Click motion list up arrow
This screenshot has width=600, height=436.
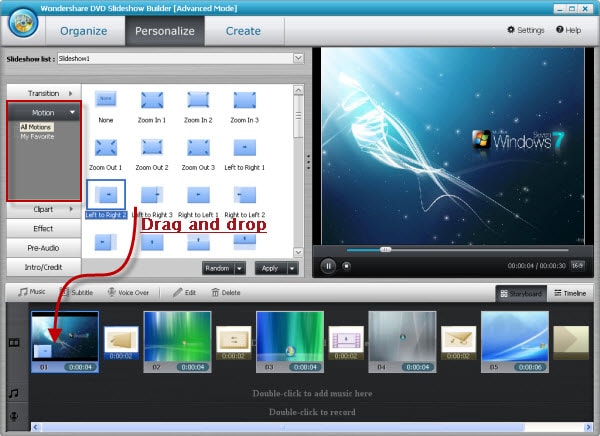point(298,90)
